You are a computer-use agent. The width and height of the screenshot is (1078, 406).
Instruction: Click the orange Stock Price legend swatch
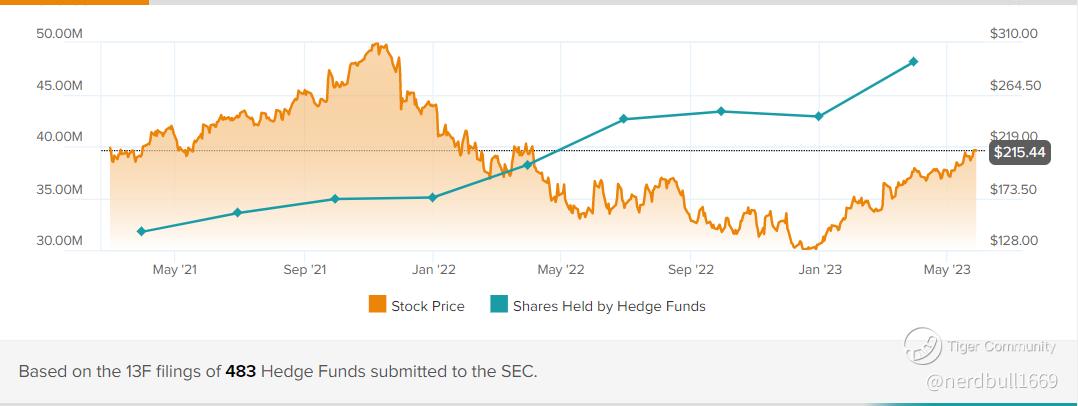coord(378,305)
